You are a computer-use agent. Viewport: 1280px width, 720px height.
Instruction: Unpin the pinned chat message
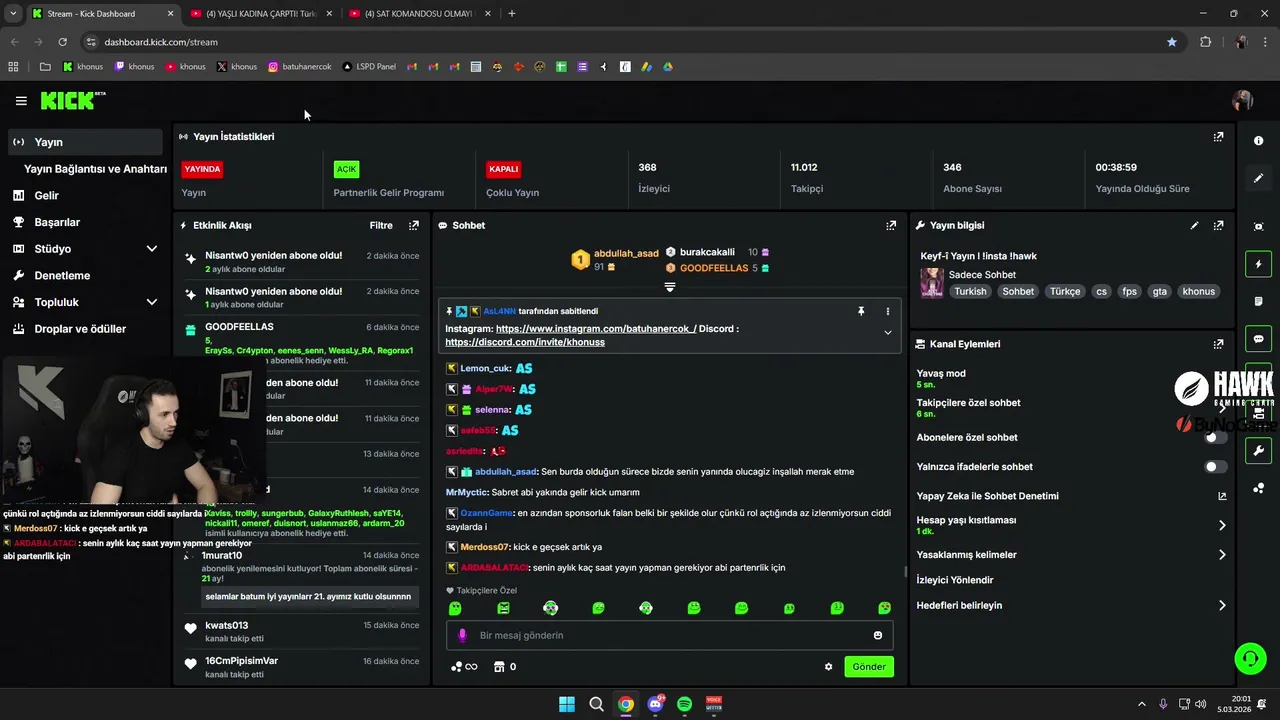coord(861,311)
